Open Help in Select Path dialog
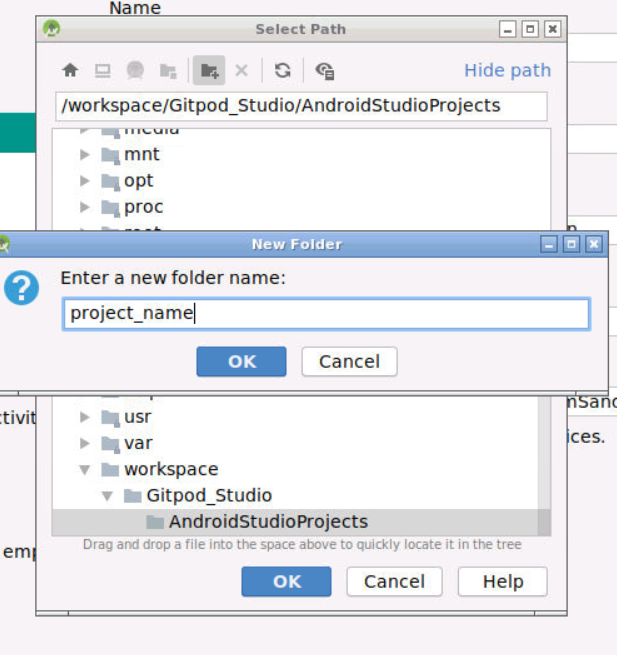Viewport: 617px width, 655px height. click(x=503, y=581)
